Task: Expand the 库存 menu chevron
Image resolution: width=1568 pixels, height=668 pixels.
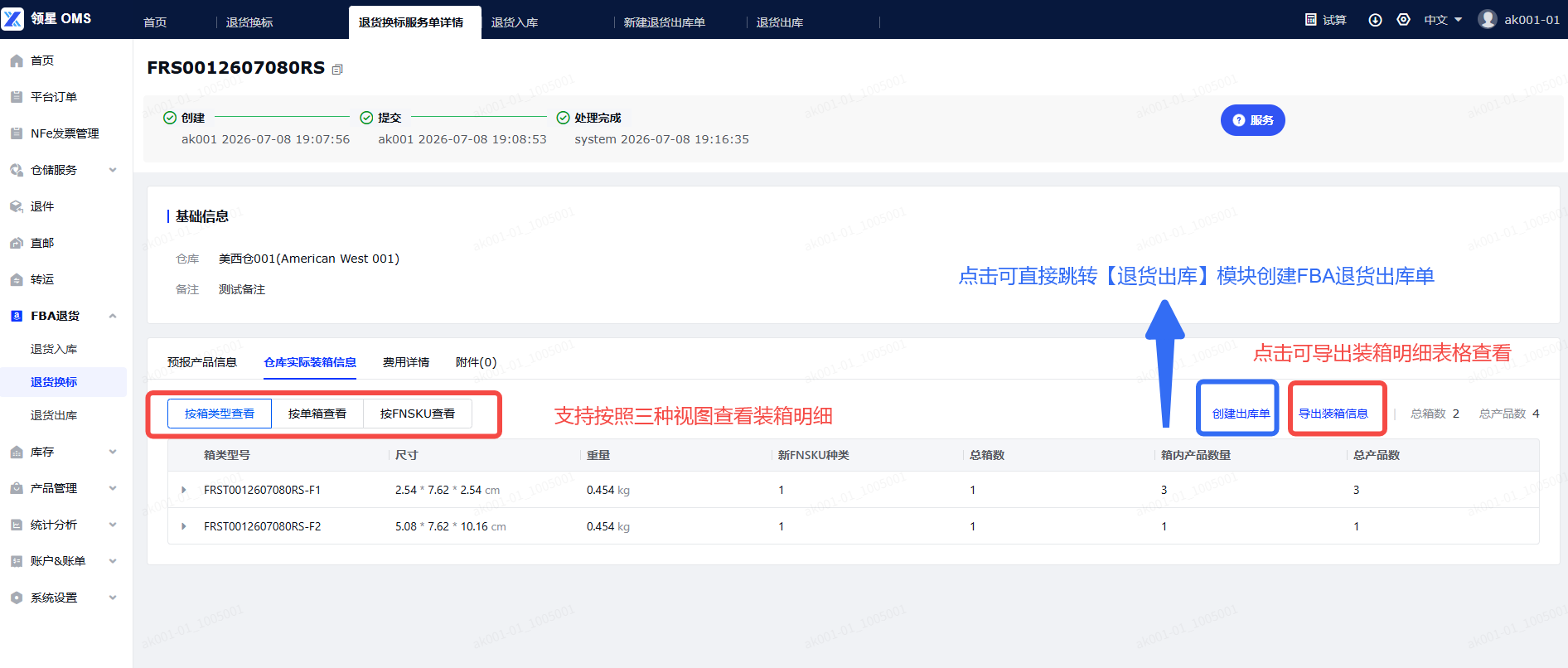Action: click(x=113, y=452)
